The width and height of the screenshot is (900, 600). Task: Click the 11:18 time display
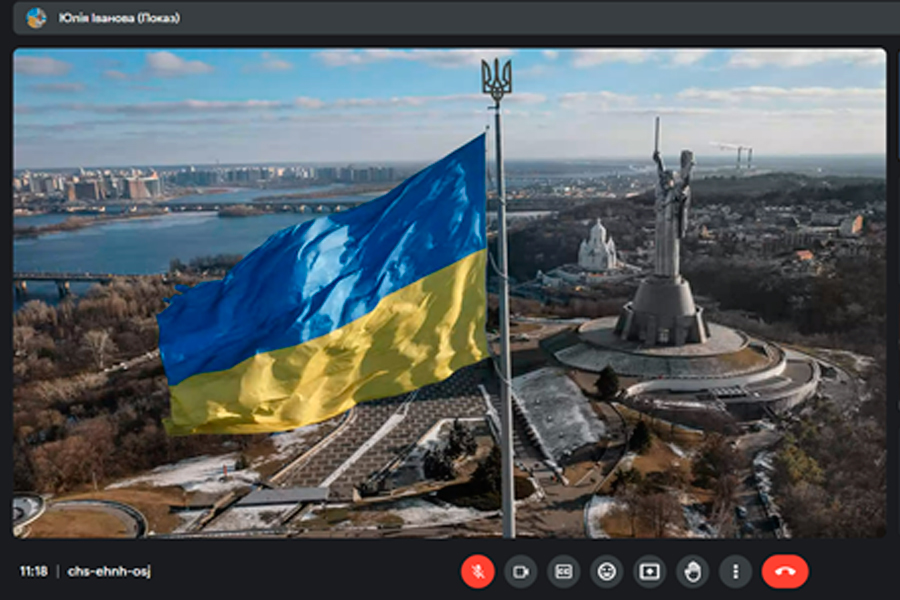pyautogui.click(x=34, y=571)
